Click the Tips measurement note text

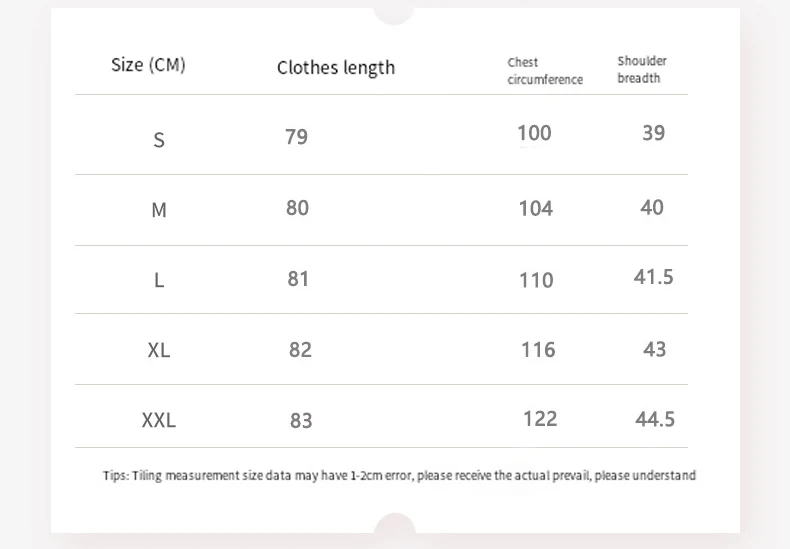coord(399,476)
